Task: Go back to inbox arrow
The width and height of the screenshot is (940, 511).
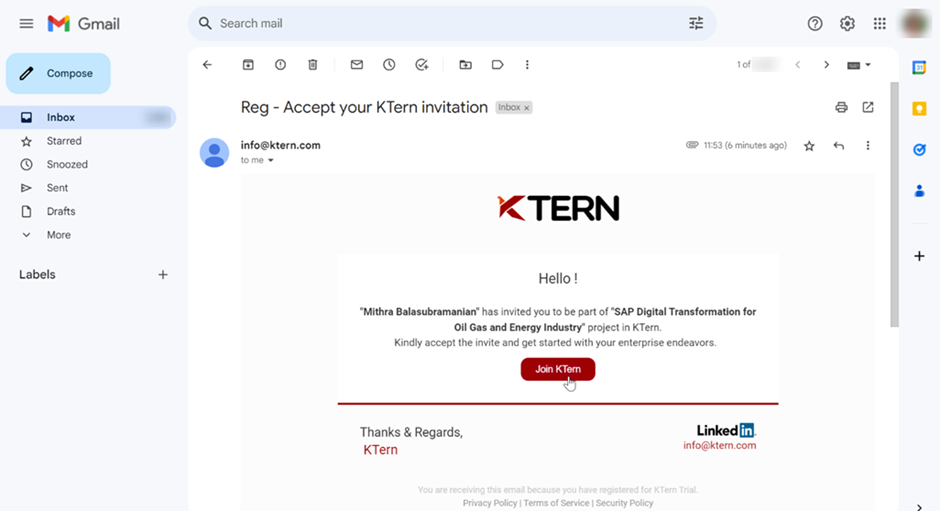Action: point(207,65)
